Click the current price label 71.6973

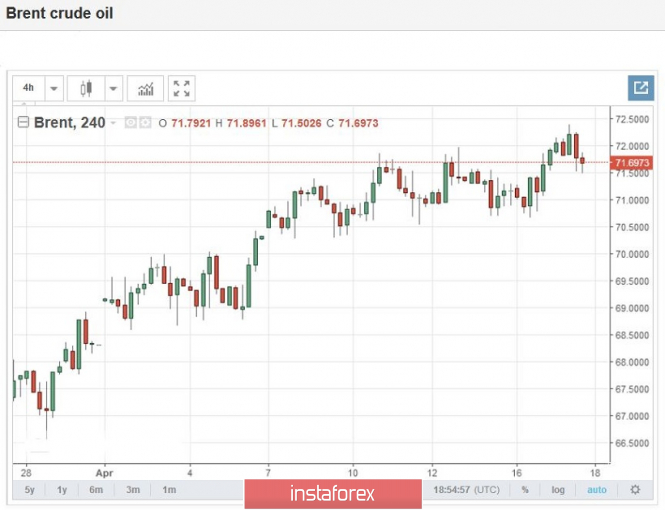pyautogui.click(x=631, y=163)
